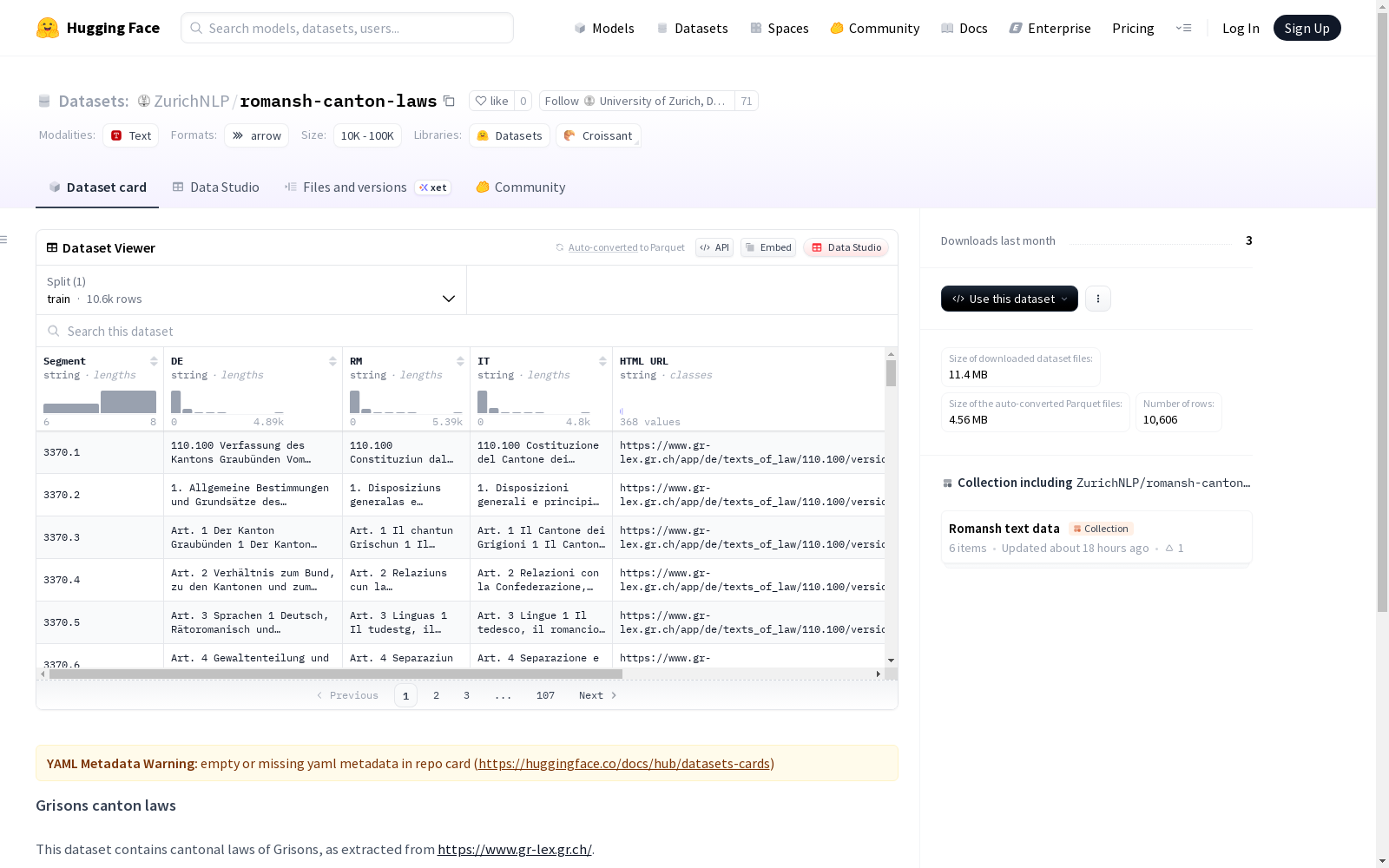Open Enterprise in the top navigation
Screen dimensions: 1389x868
click(x=1050, y=28)
